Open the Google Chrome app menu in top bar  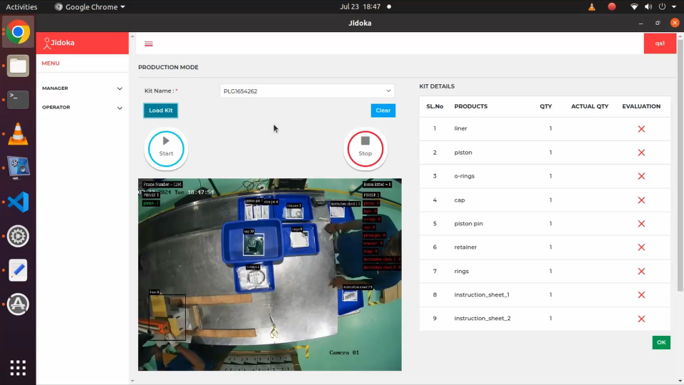coord(89,7)
